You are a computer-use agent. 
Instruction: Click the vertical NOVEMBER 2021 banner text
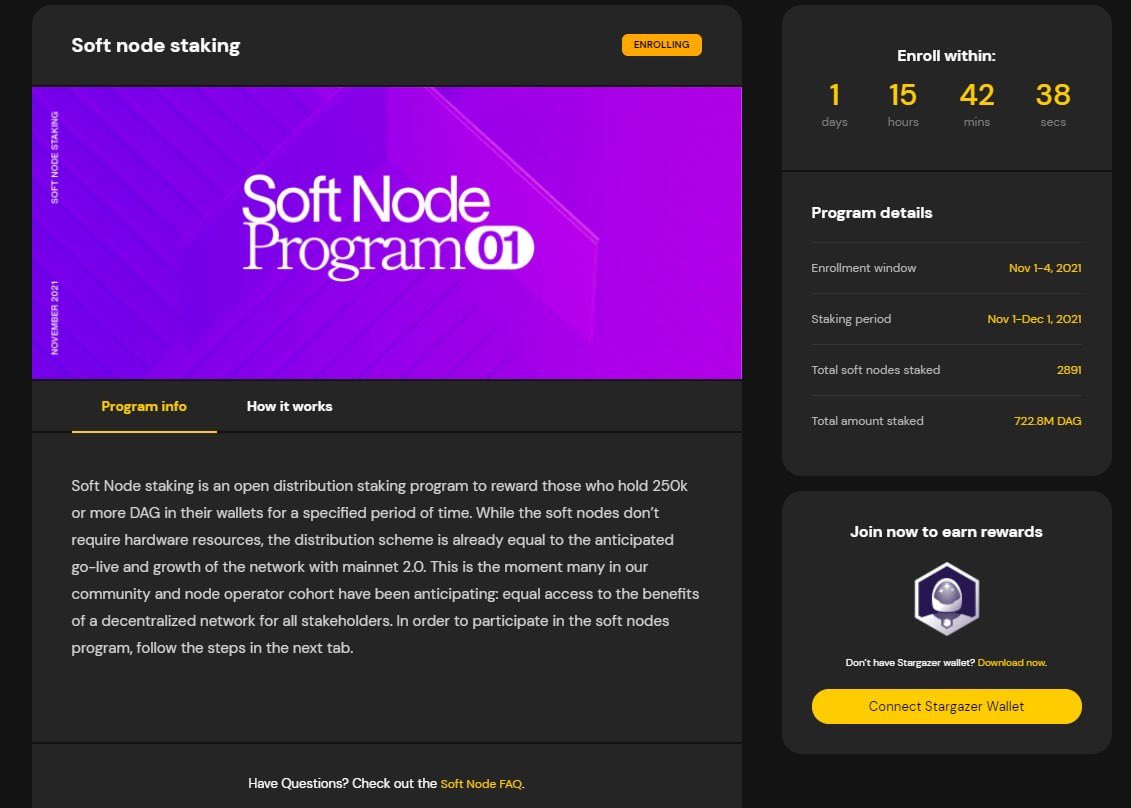coord(55,317)
